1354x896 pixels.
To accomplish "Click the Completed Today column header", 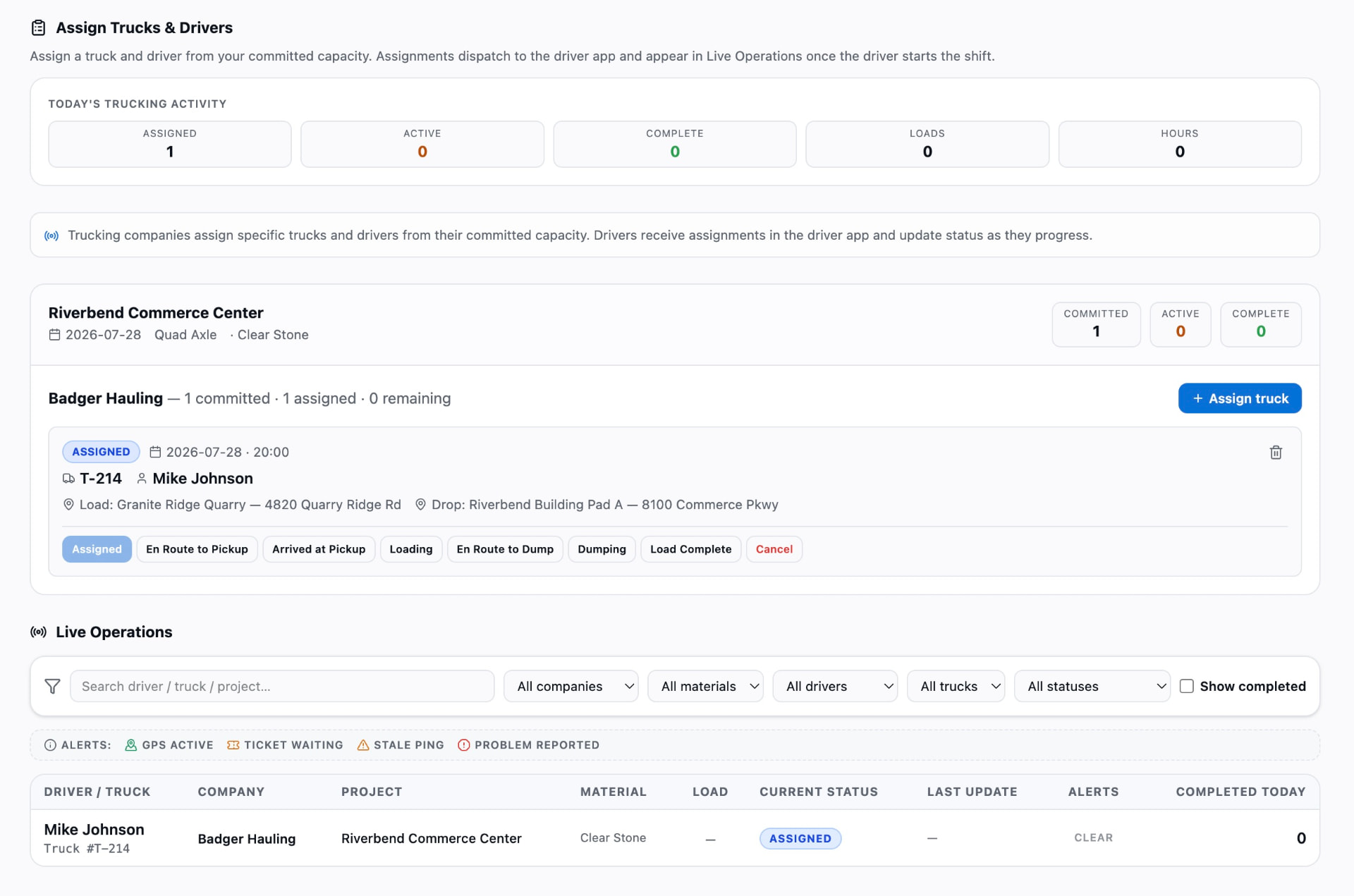I will pyautogui.click(x=1240, y=792).
